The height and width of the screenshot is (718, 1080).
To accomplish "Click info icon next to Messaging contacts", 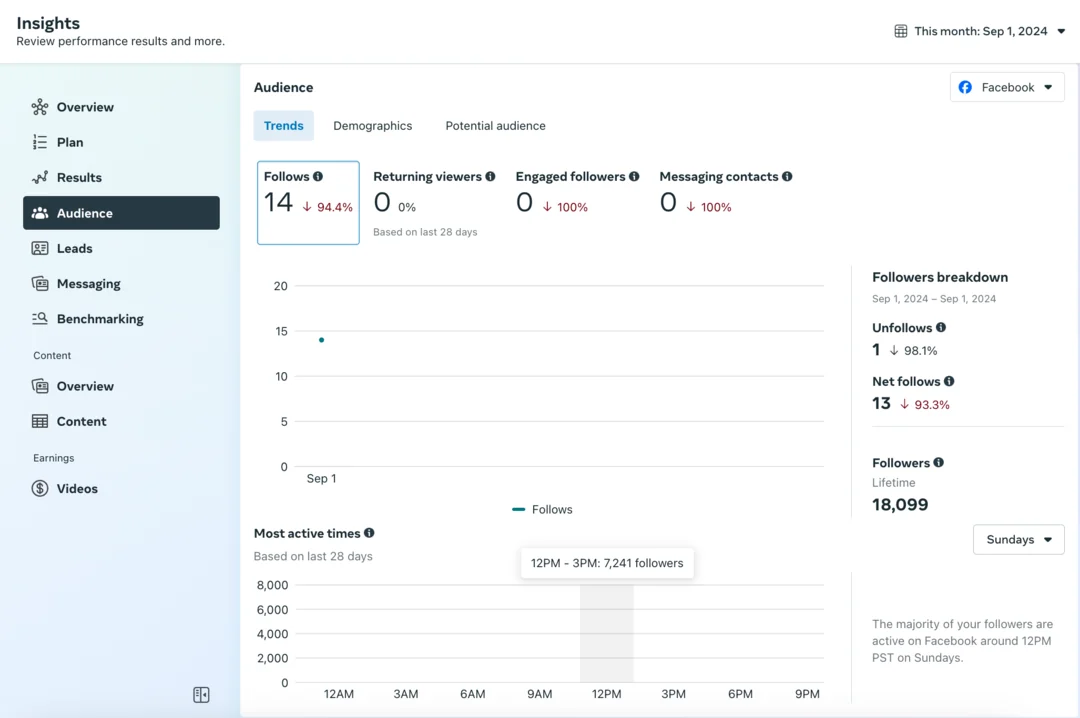I will click(787, 176).
